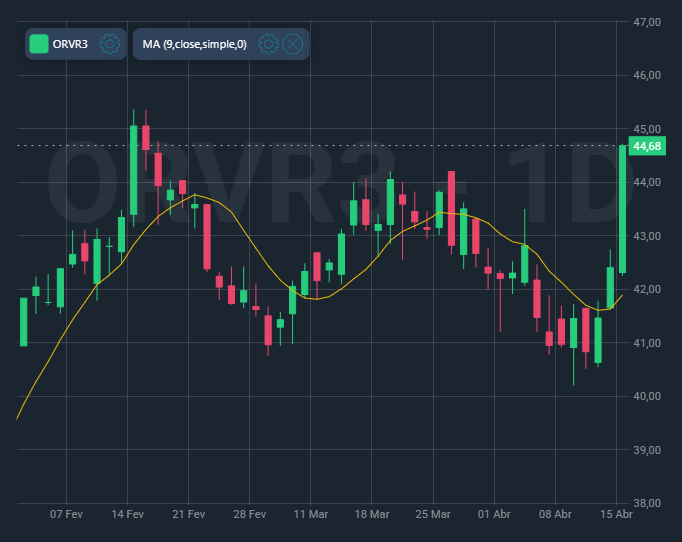Select the 07 Fev date label

[66, 514]
